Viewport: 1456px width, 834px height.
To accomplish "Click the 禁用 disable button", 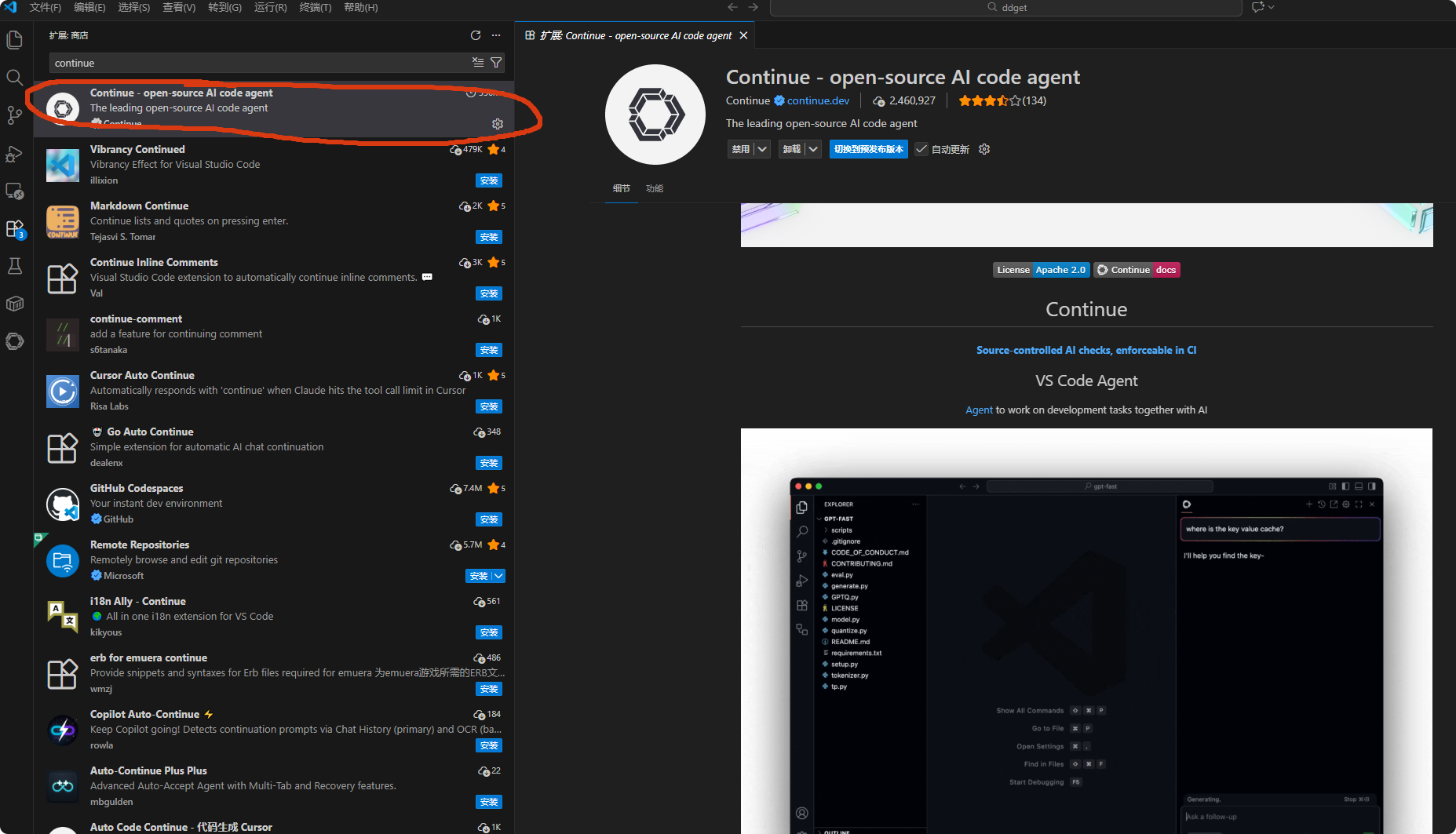I will click(741, 149).
